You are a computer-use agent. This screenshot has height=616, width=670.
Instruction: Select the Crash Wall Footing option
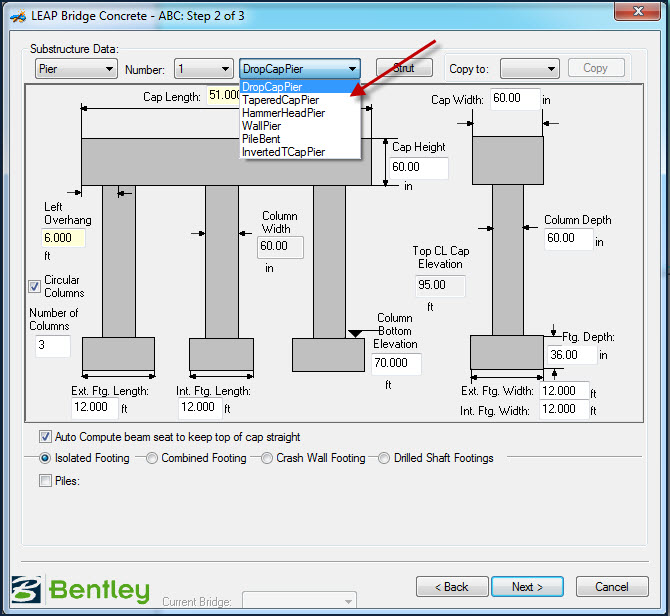(x=267, y=458)
